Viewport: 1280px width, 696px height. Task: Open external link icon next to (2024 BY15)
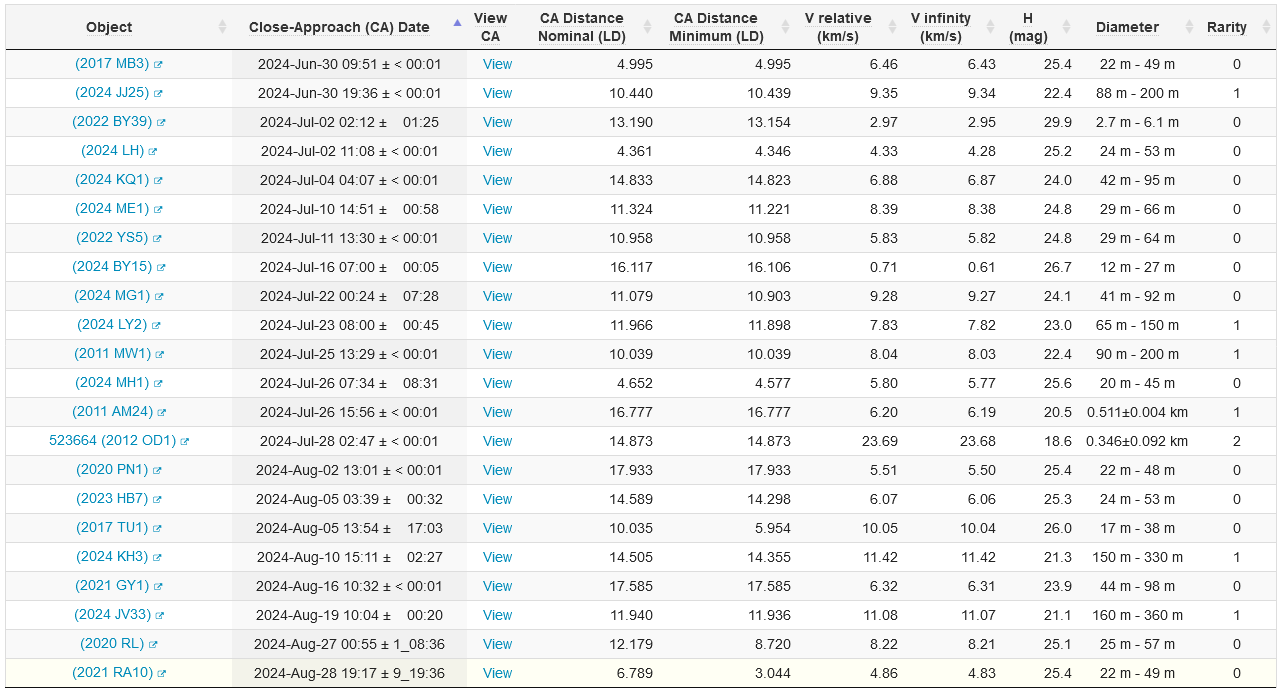pos(161,267)
